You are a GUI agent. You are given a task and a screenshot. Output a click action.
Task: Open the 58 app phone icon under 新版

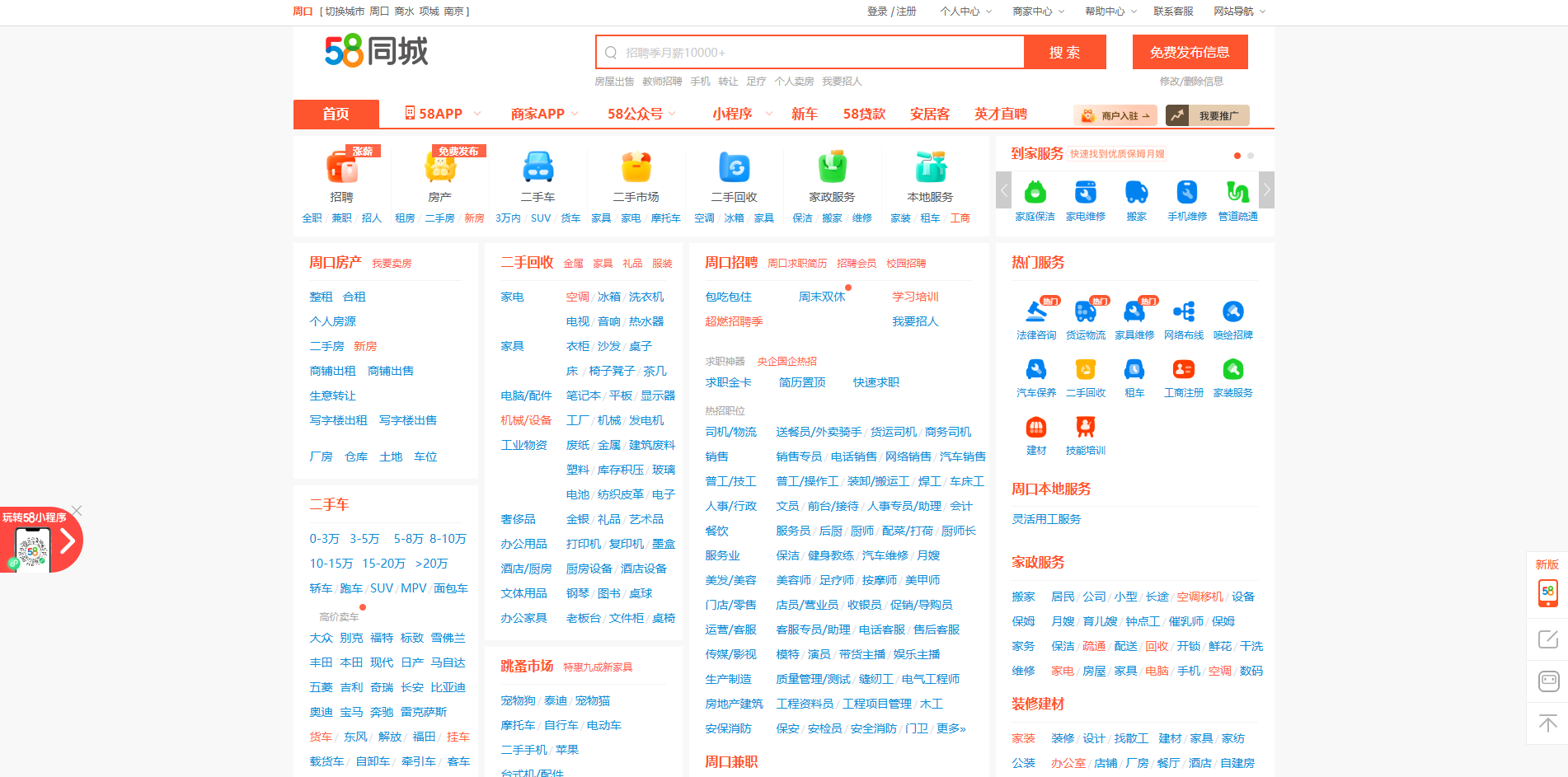coord(1547,592)
